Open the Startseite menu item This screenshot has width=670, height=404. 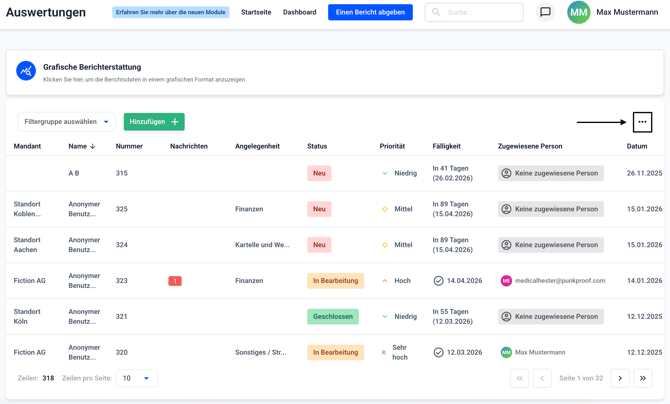pos(256,13)
